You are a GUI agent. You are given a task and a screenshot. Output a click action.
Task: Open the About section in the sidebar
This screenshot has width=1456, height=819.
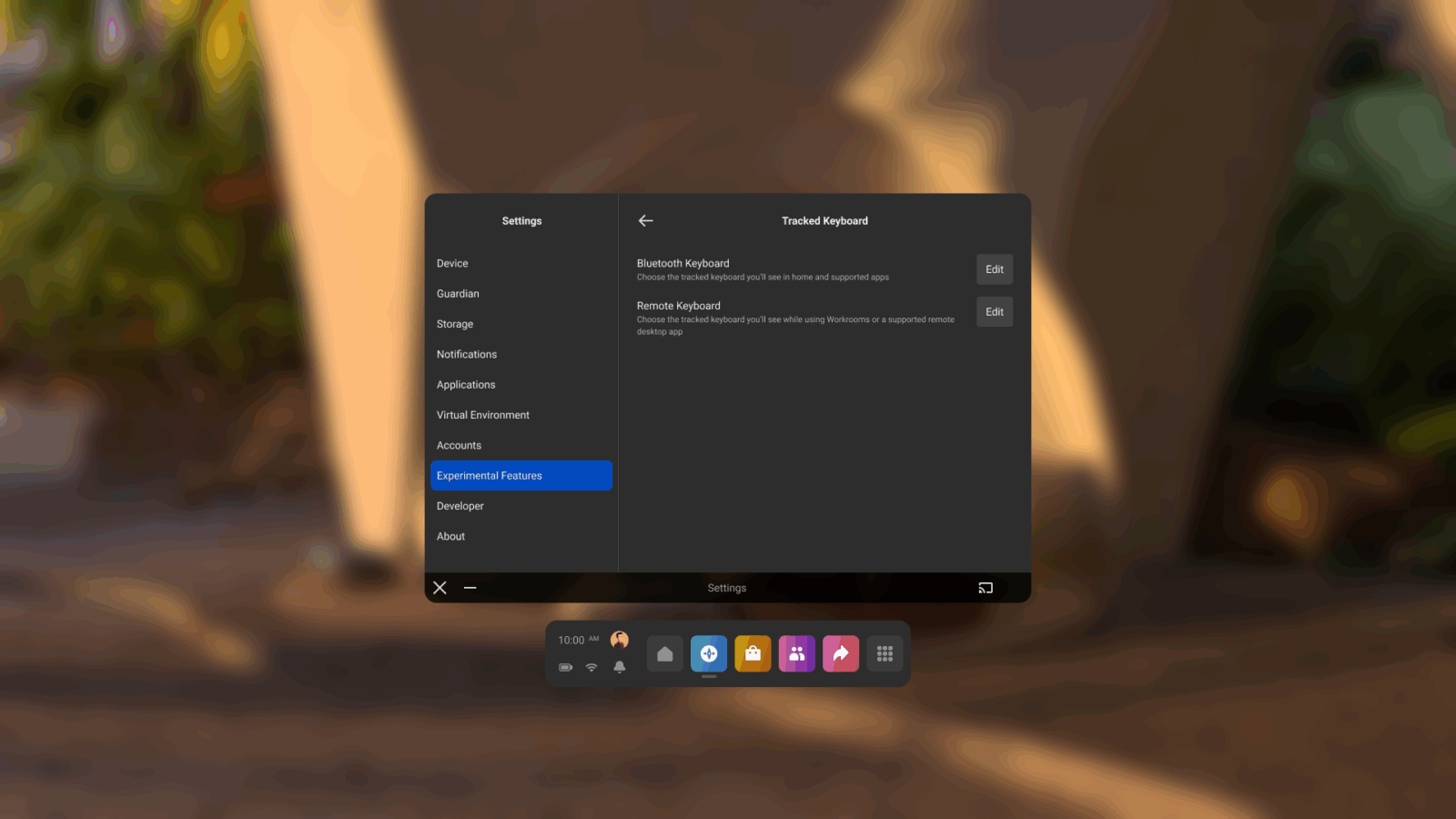(451, 537)
